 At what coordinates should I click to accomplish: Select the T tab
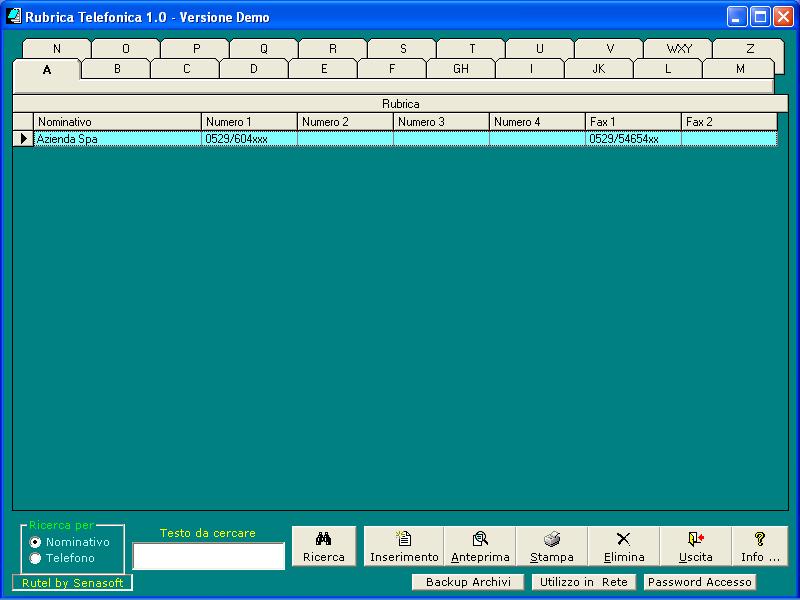pos(472,48)
